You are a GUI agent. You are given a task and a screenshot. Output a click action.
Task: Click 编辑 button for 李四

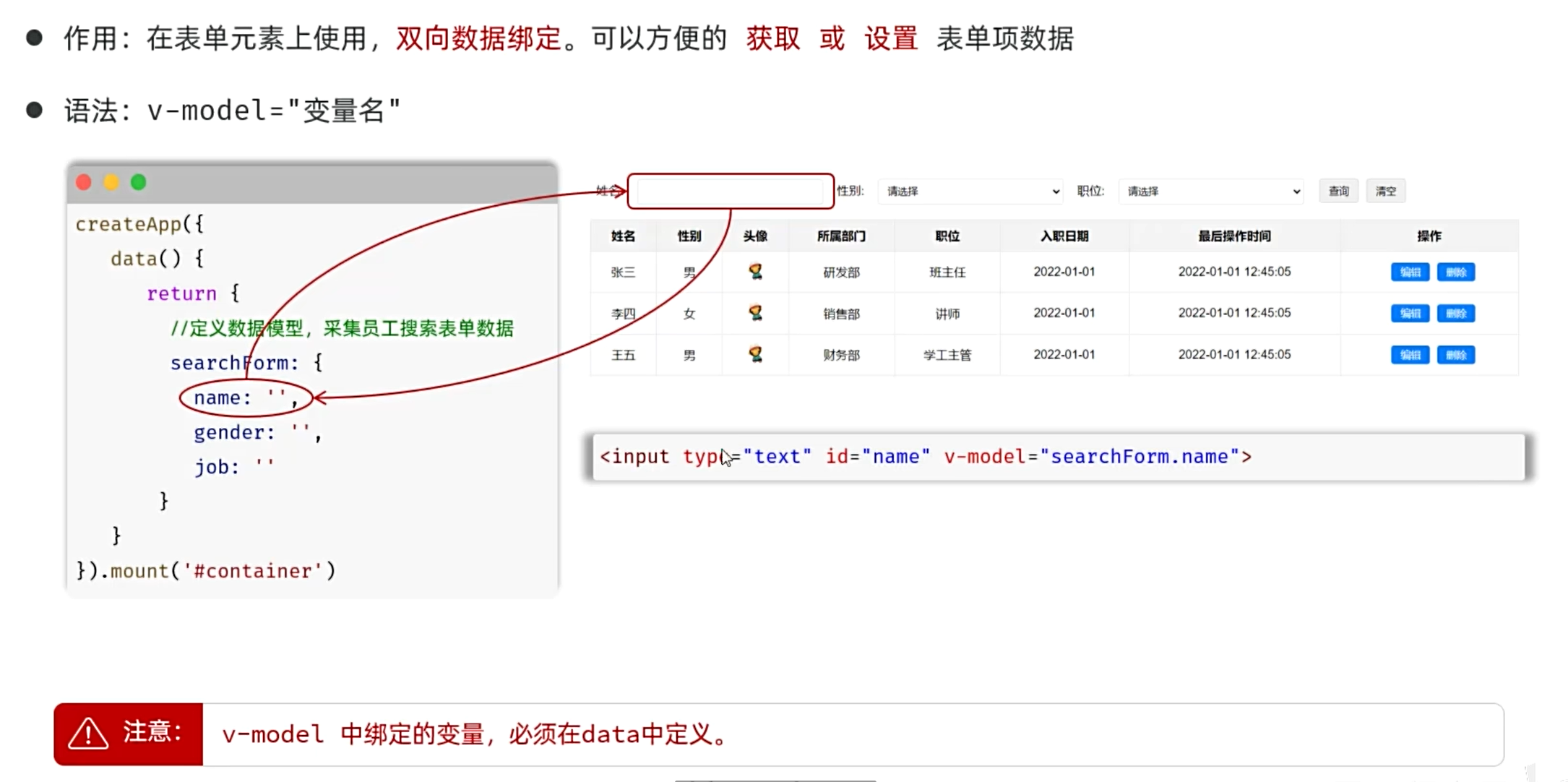point(1410,314)
